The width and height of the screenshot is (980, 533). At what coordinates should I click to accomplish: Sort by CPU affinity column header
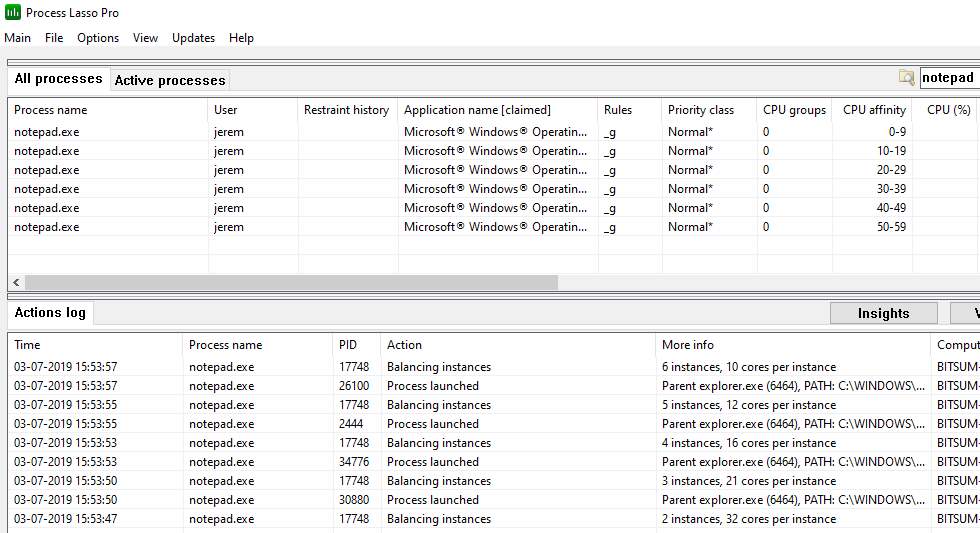(x=873, y=110)
